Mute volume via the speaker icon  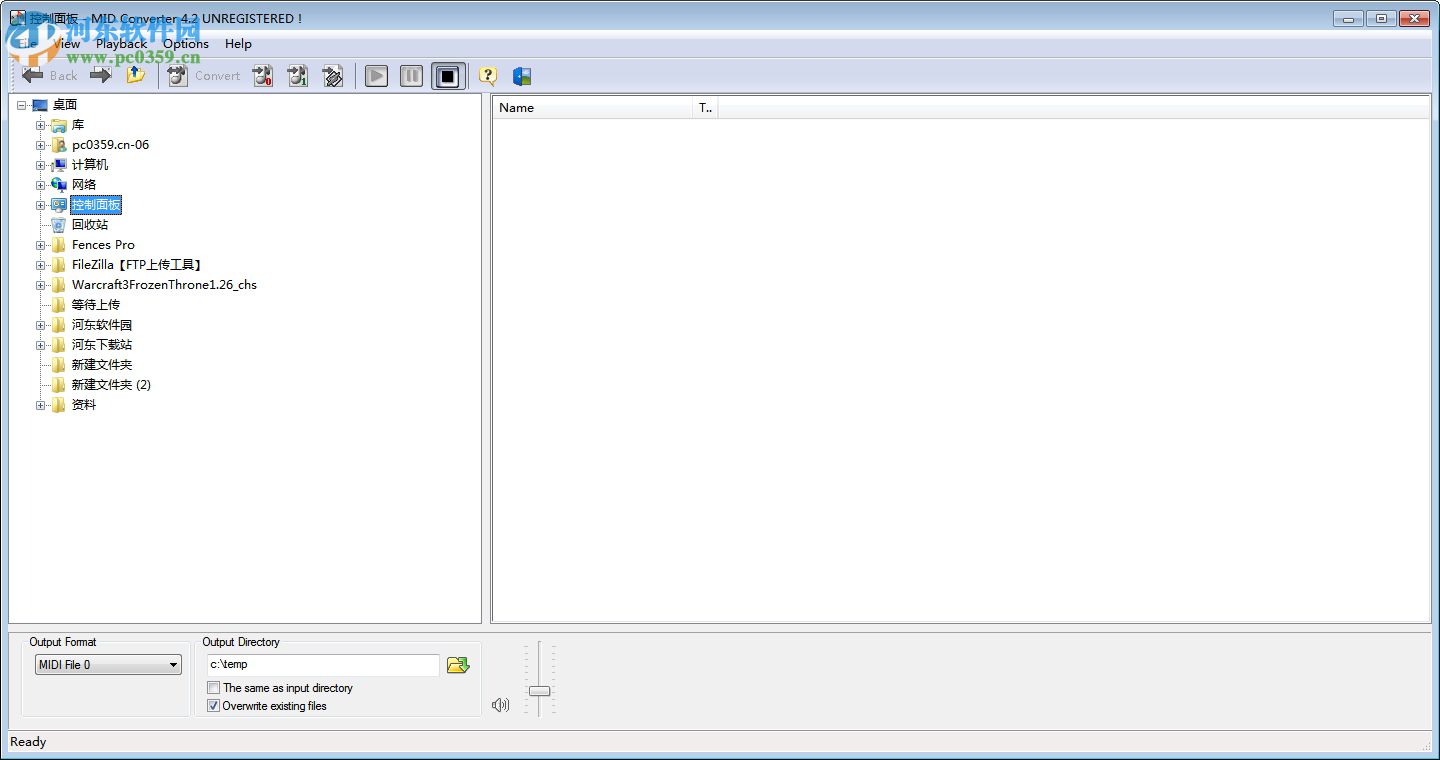click(x=500, y=705)
